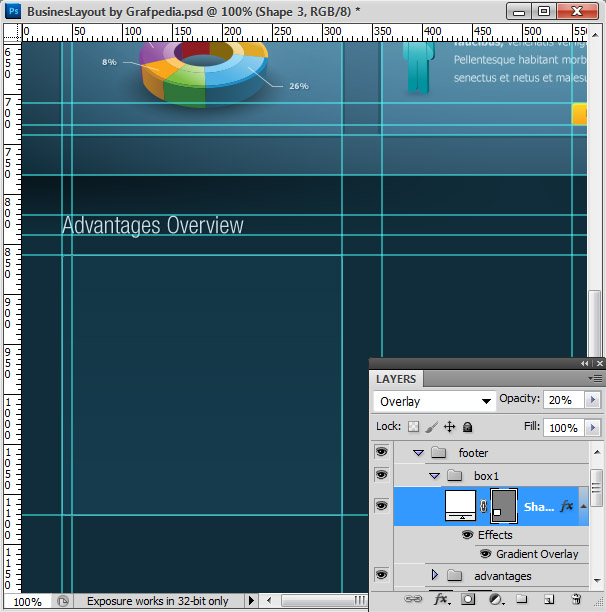Select the footer group name

(473, 453)
